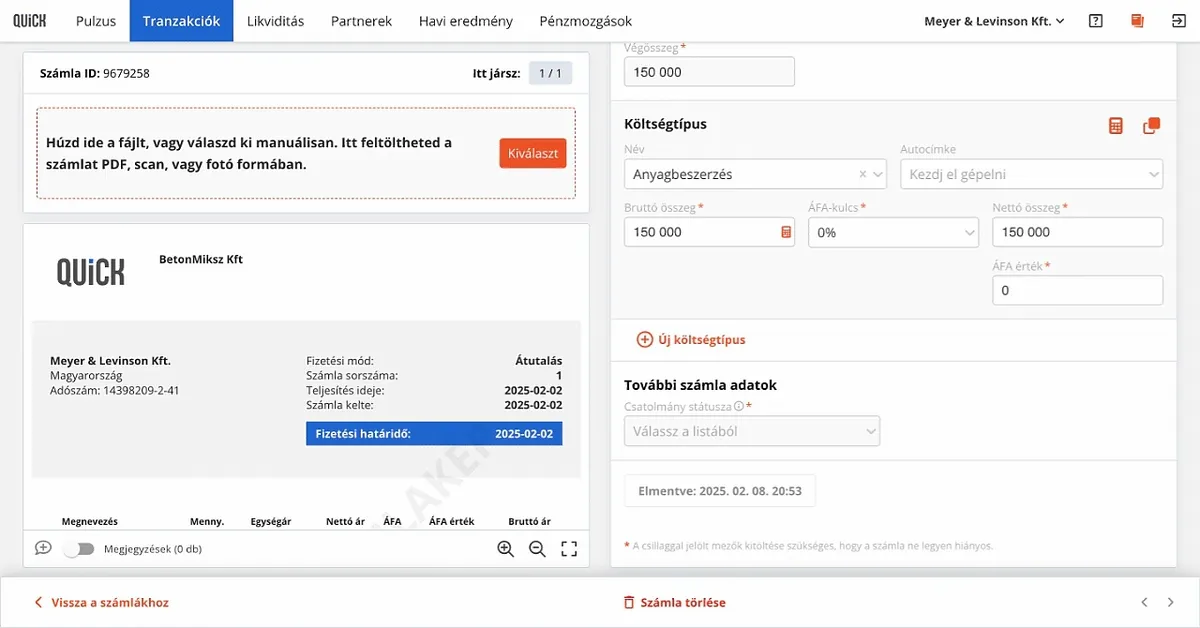
Task: Open the Autocímke dropdown
Action: coord(1031,174)
